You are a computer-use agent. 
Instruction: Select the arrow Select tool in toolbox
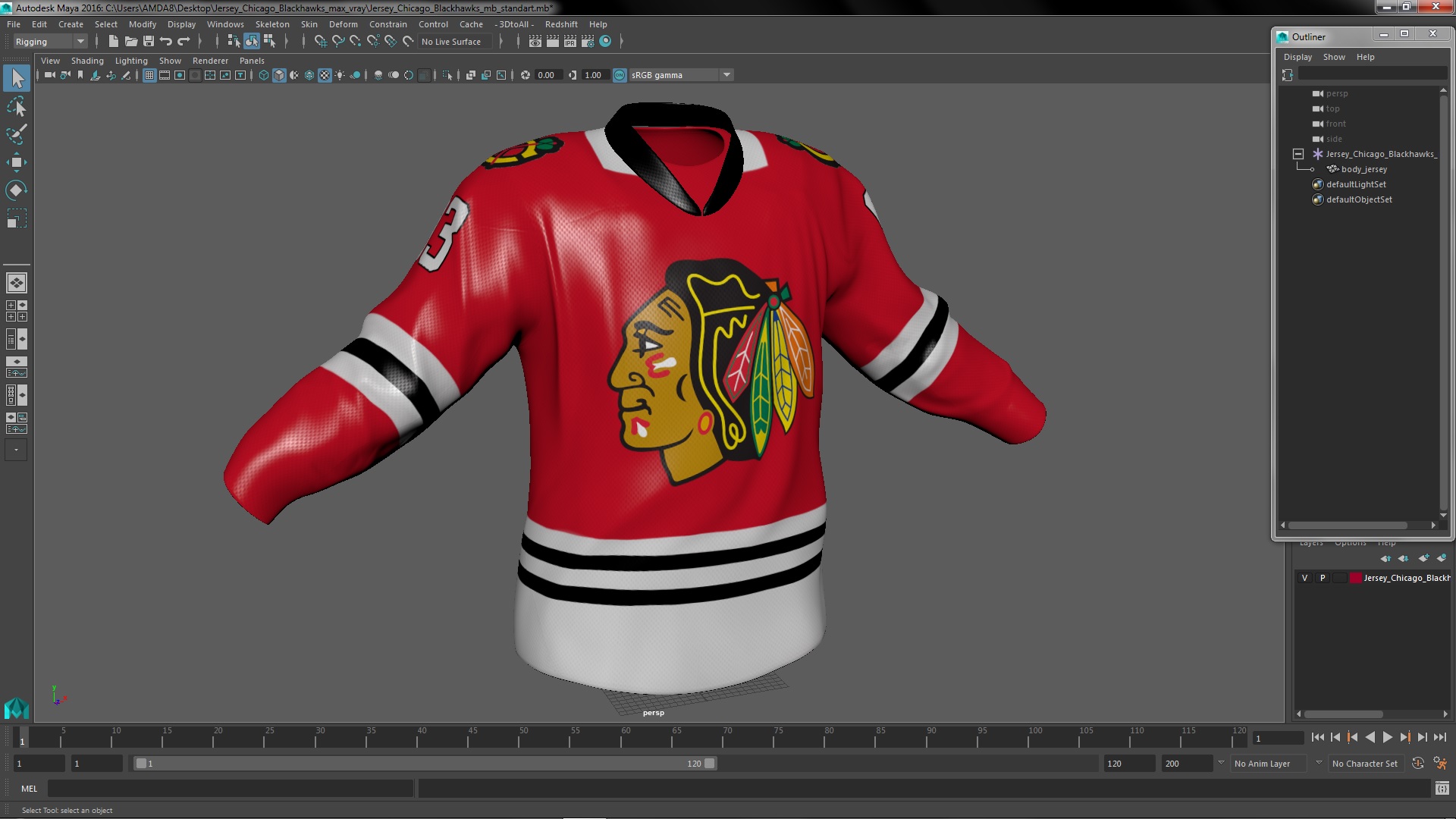tap(17, 77)
